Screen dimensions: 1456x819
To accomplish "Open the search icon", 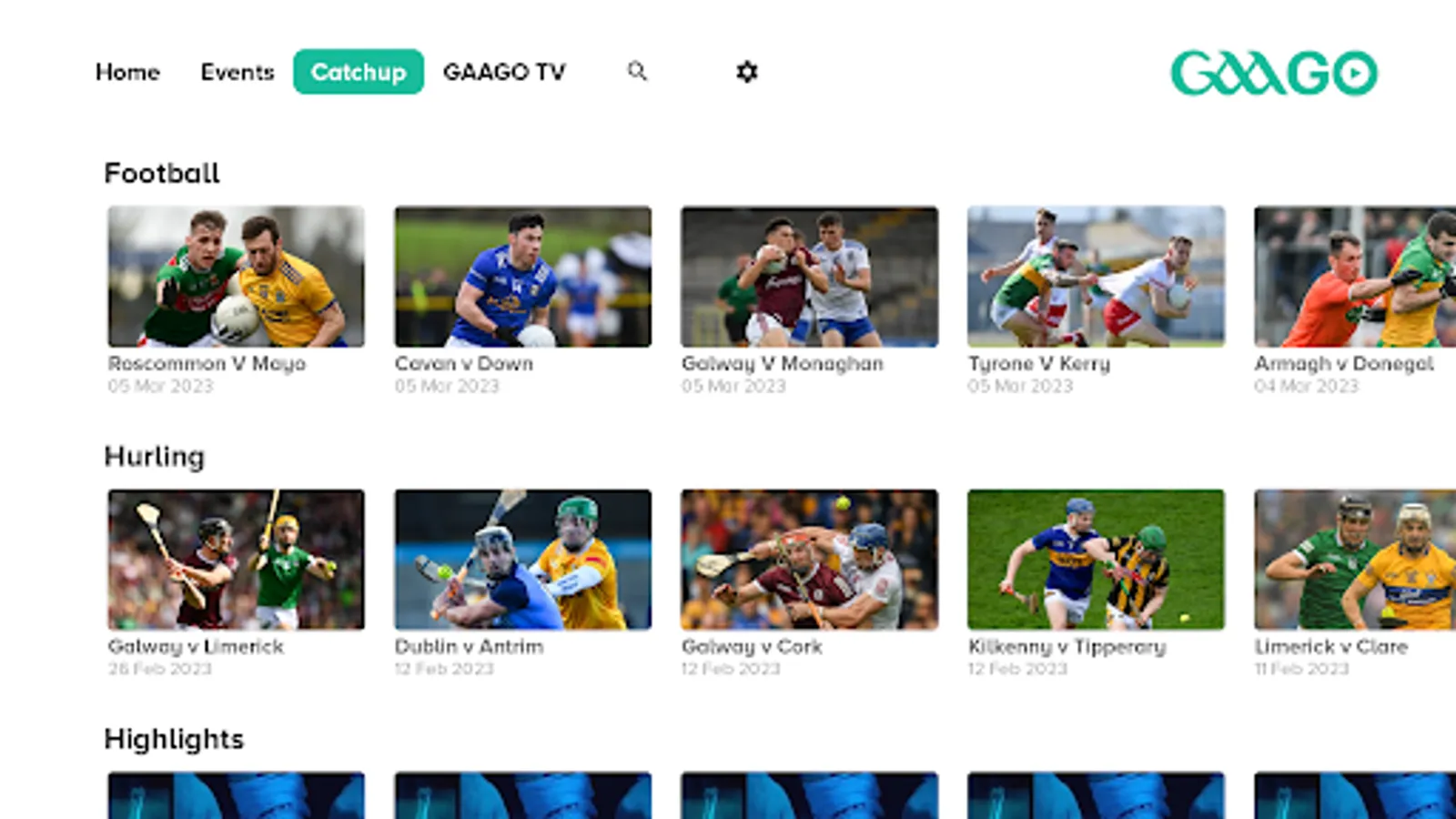I will pyautogui.click(x=637, y=71).
